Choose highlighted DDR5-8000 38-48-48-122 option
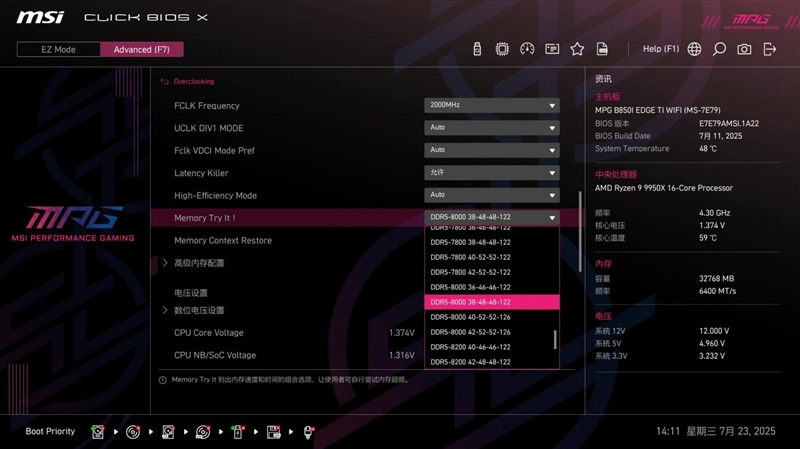This screenshot has width=800, height=449. (x=492, y=302)
